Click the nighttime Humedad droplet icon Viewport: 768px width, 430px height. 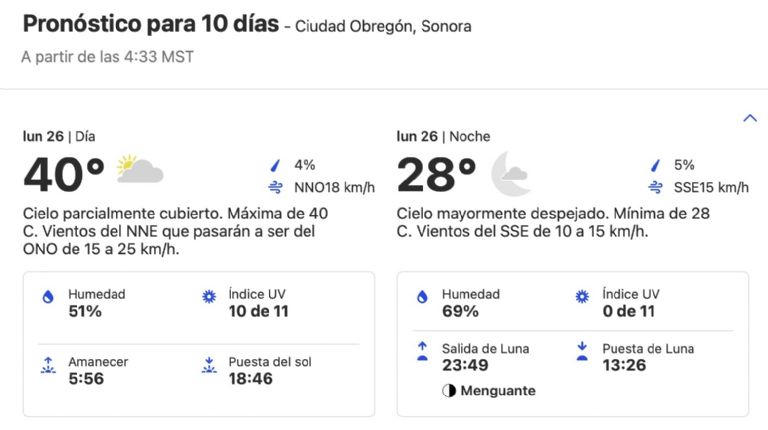422,297
